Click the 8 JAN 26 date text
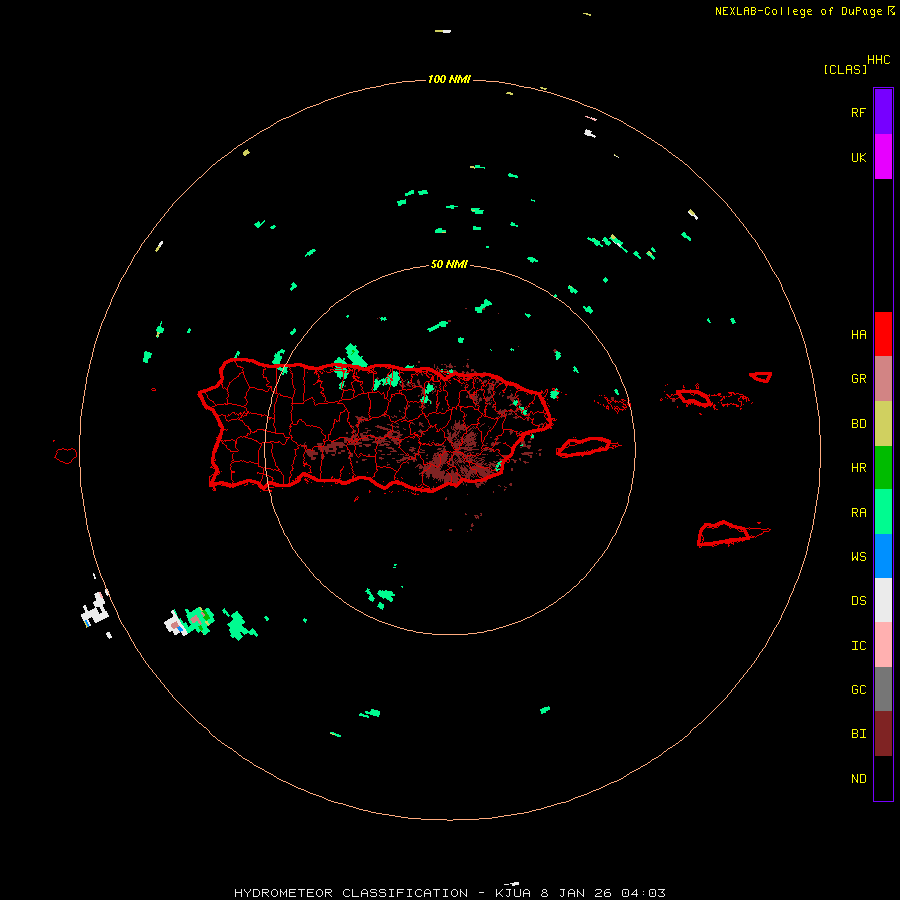The height and width of the screenshot is (900, 900). tap(578, 893)
